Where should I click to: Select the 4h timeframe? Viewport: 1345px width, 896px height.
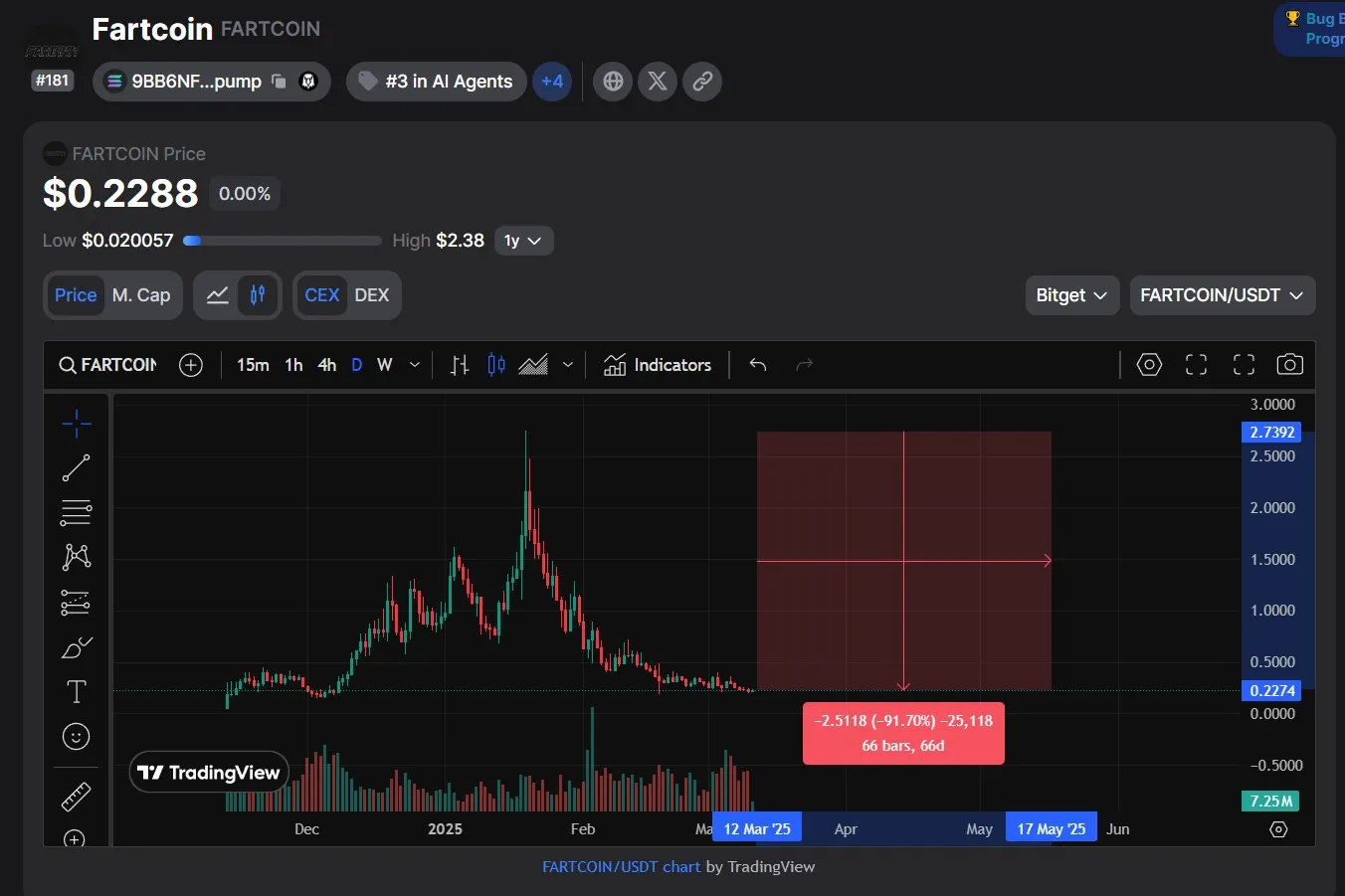click(326, 365)
